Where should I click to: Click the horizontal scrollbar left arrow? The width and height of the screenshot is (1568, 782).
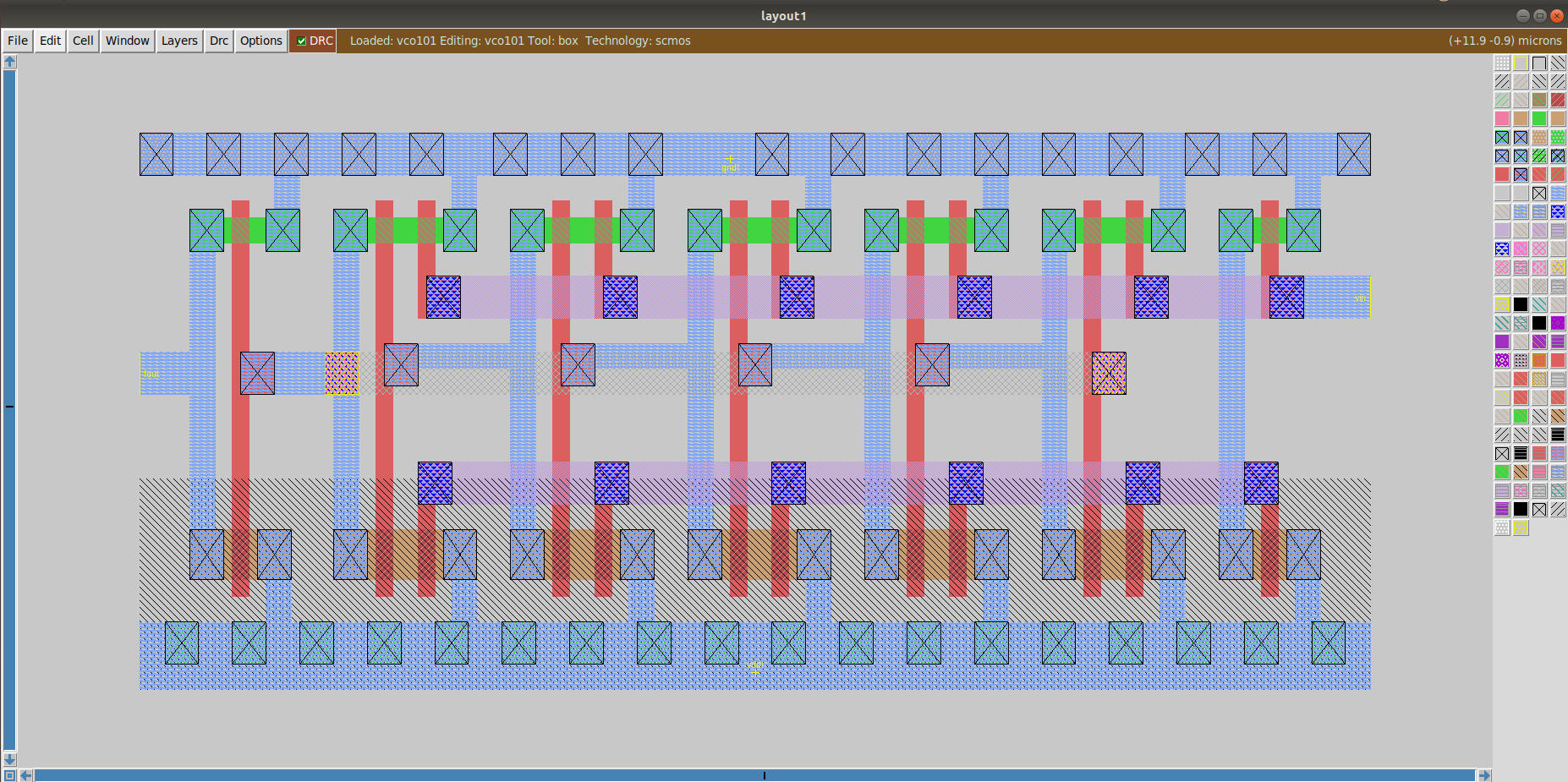coord(26,775)
